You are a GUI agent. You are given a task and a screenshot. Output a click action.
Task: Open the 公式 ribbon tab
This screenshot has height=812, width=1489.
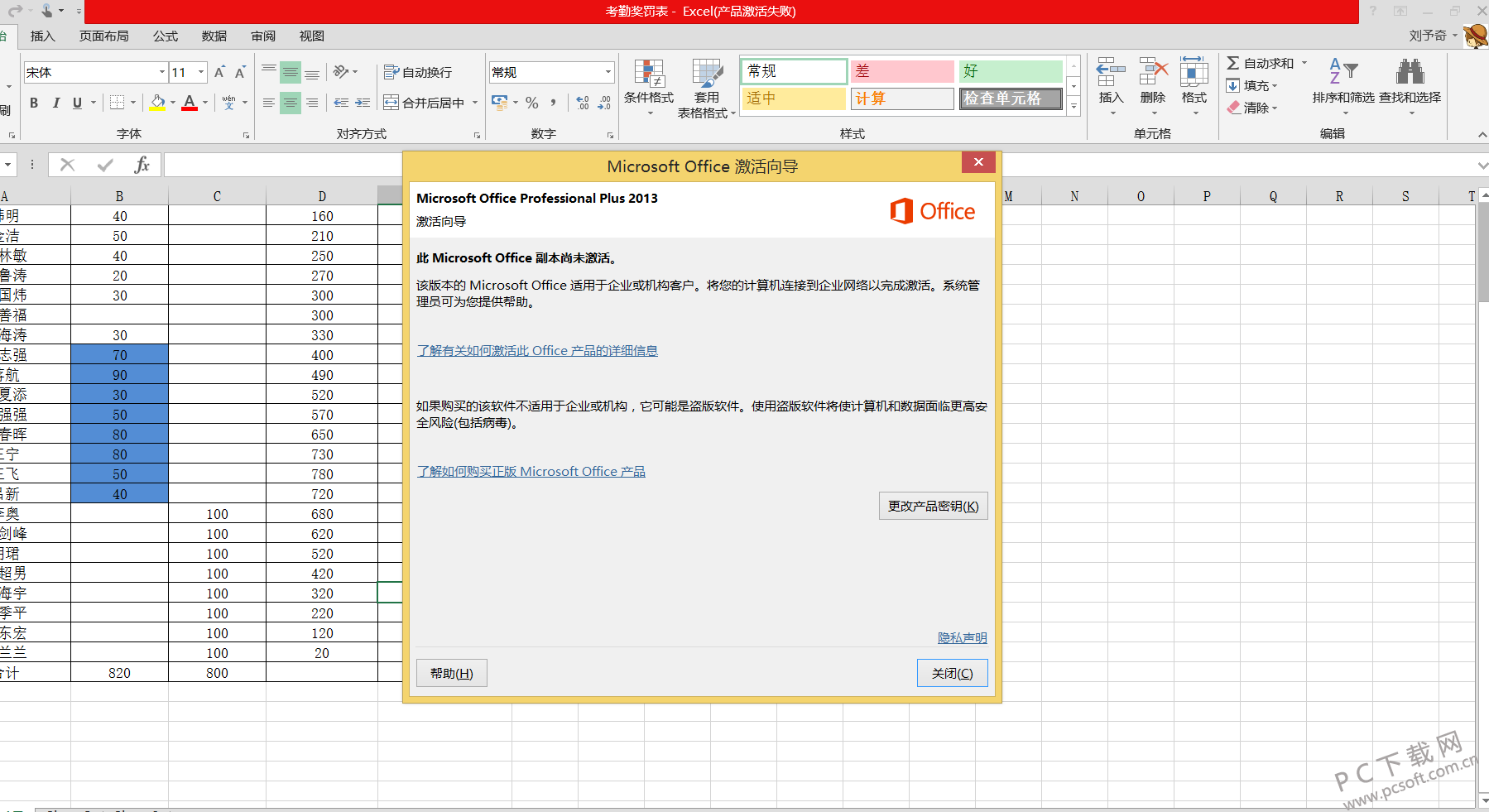(x=166, y=36)
